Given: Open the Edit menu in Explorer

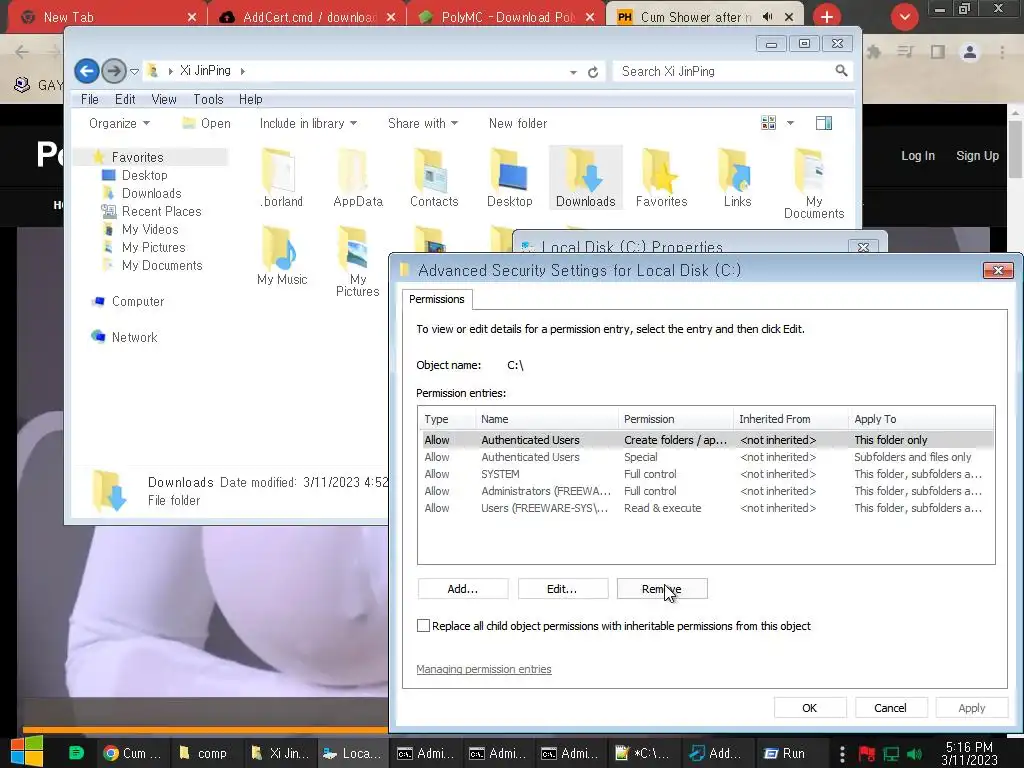Looking at the screenshot, I should [125, 99].
